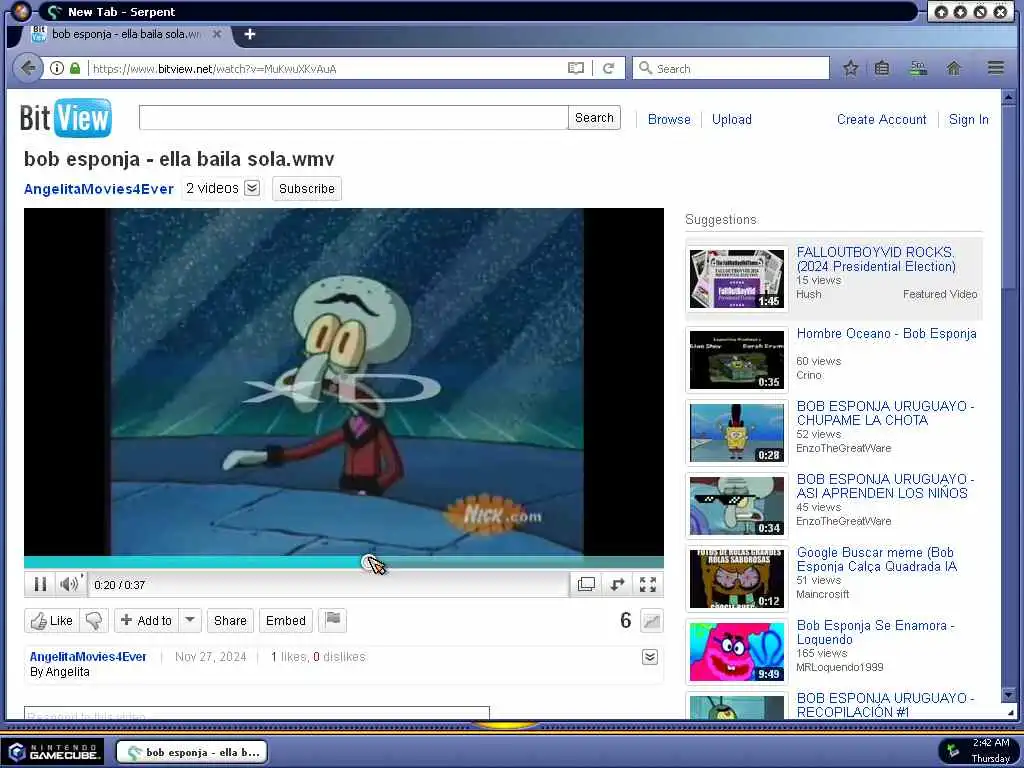
Task: Reload the page with the refresh icon
Action: point(608,68)
